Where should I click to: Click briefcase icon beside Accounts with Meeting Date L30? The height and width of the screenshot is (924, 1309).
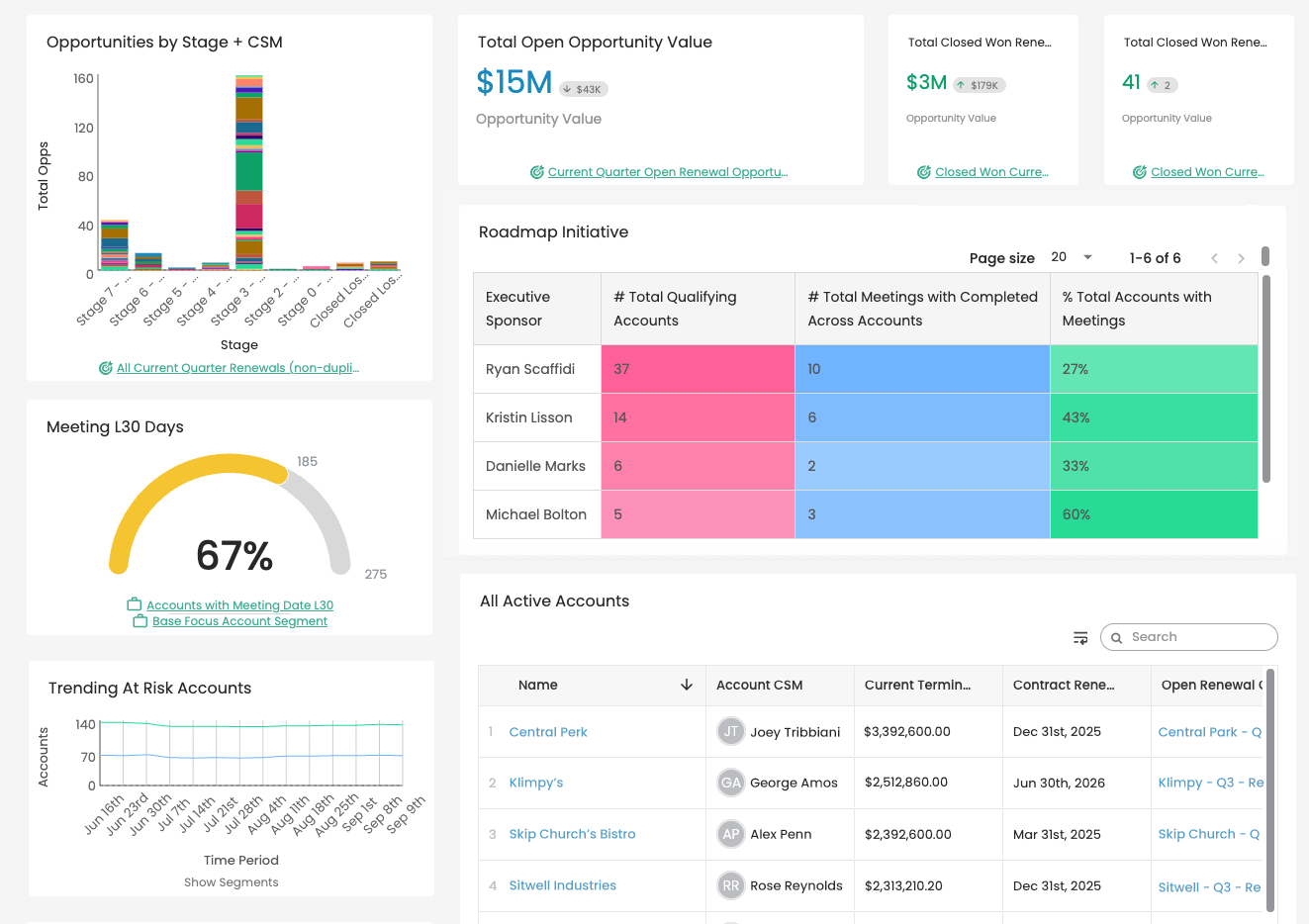135,604
